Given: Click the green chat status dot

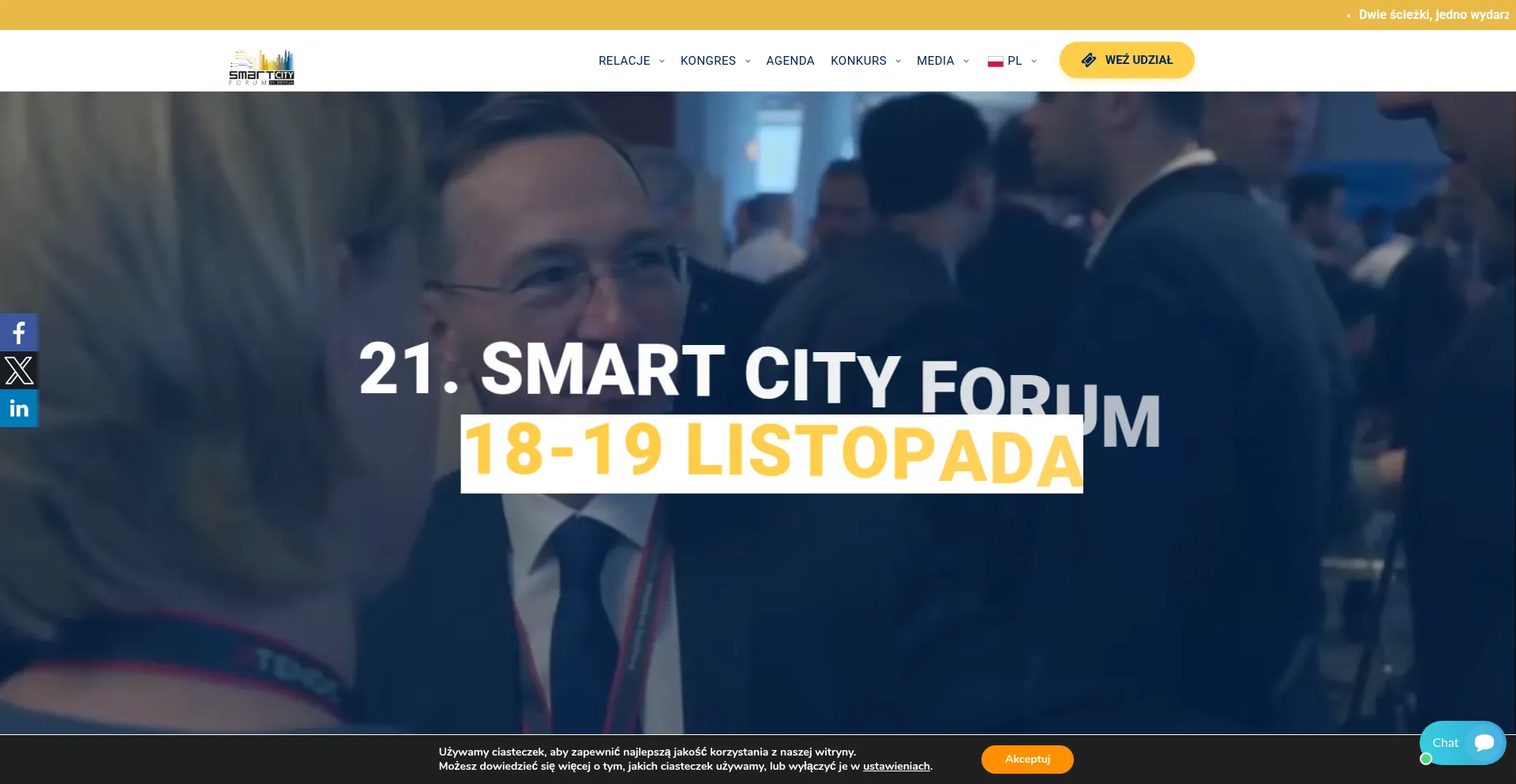Looking at the screenshot, I should tap(1426, 759).
